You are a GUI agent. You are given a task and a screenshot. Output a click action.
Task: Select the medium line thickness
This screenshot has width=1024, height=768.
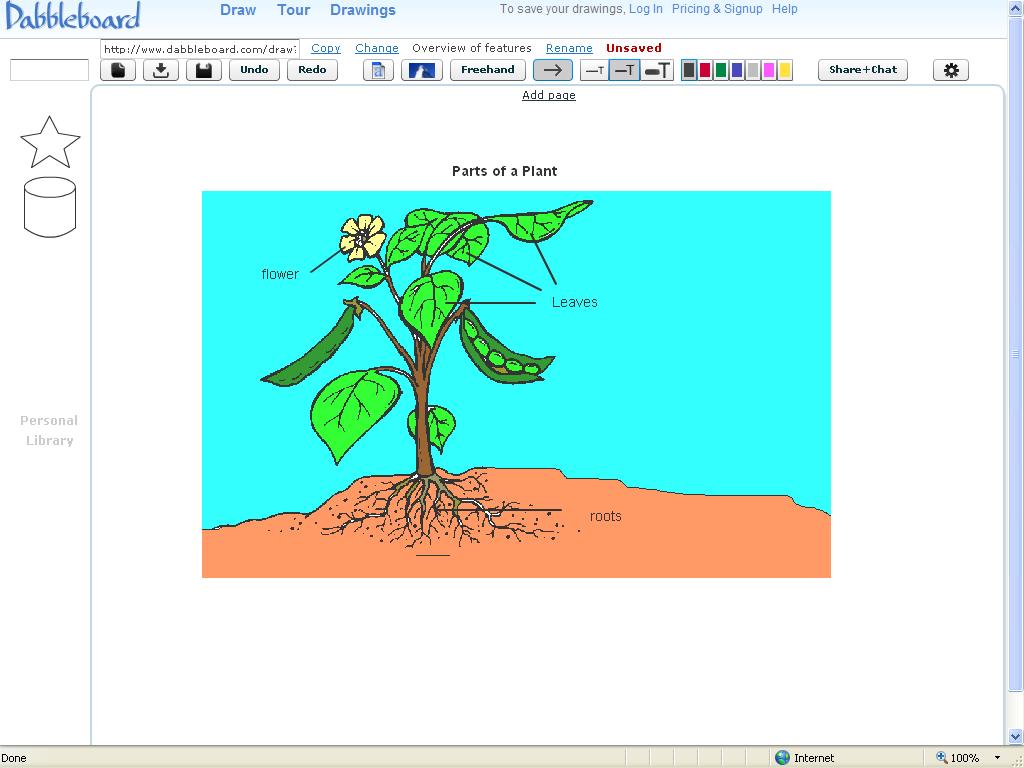pyautogui.click(x=624, y=70)
